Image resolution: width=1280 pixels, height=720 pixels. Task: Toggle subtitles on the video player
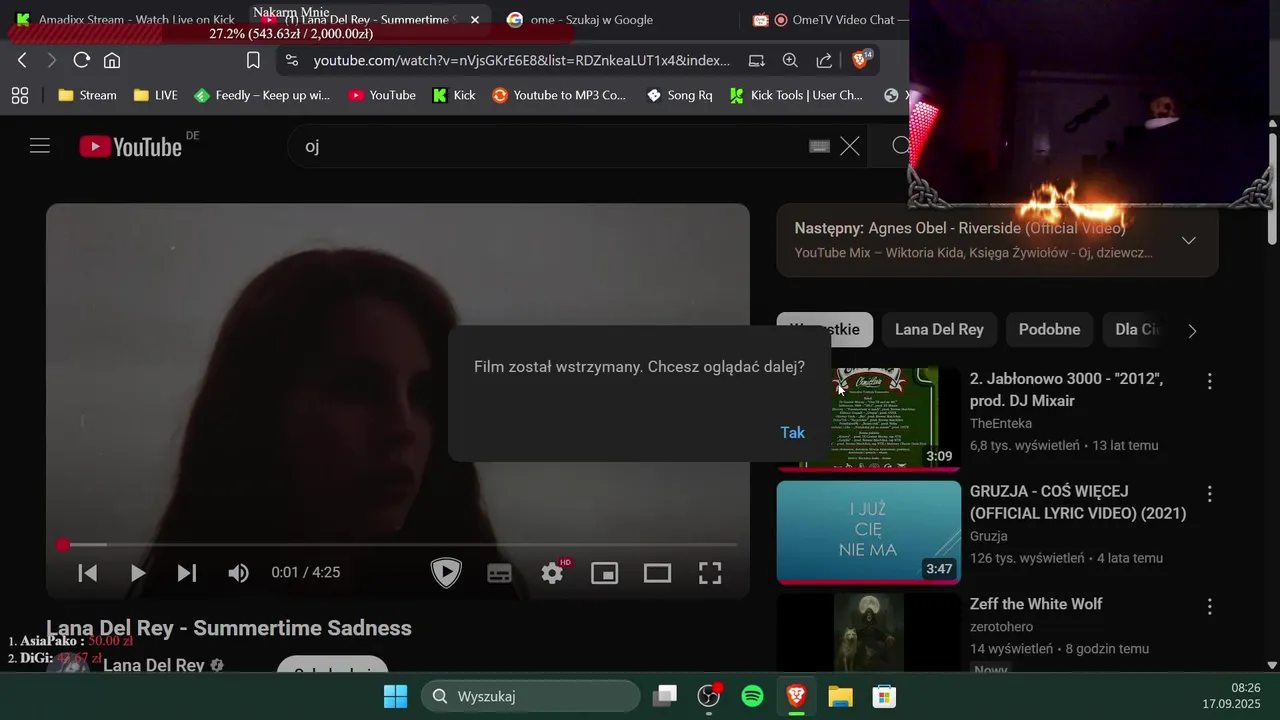tap(499, 573)
